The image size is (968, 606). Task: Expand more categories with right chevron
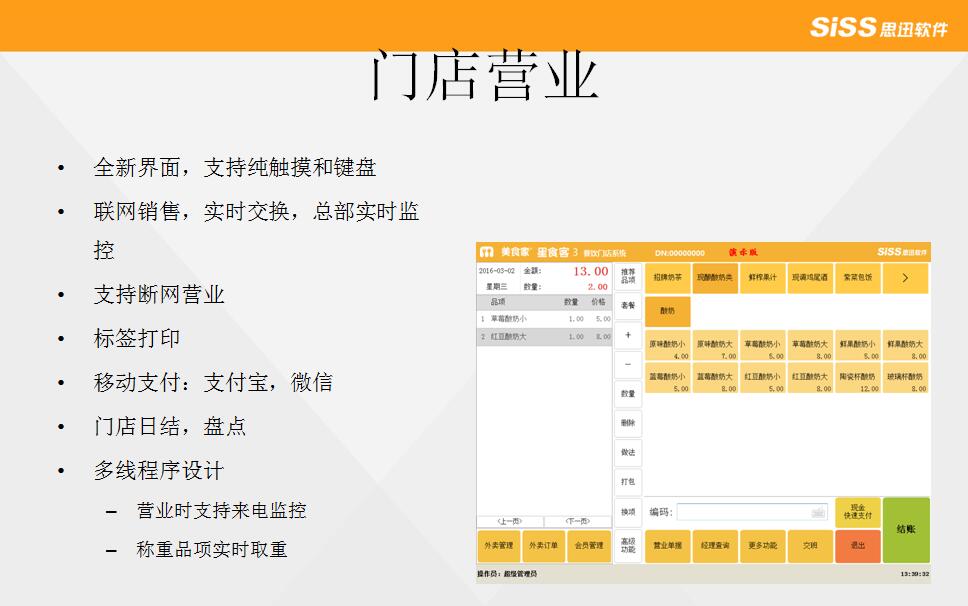(905, 278)
